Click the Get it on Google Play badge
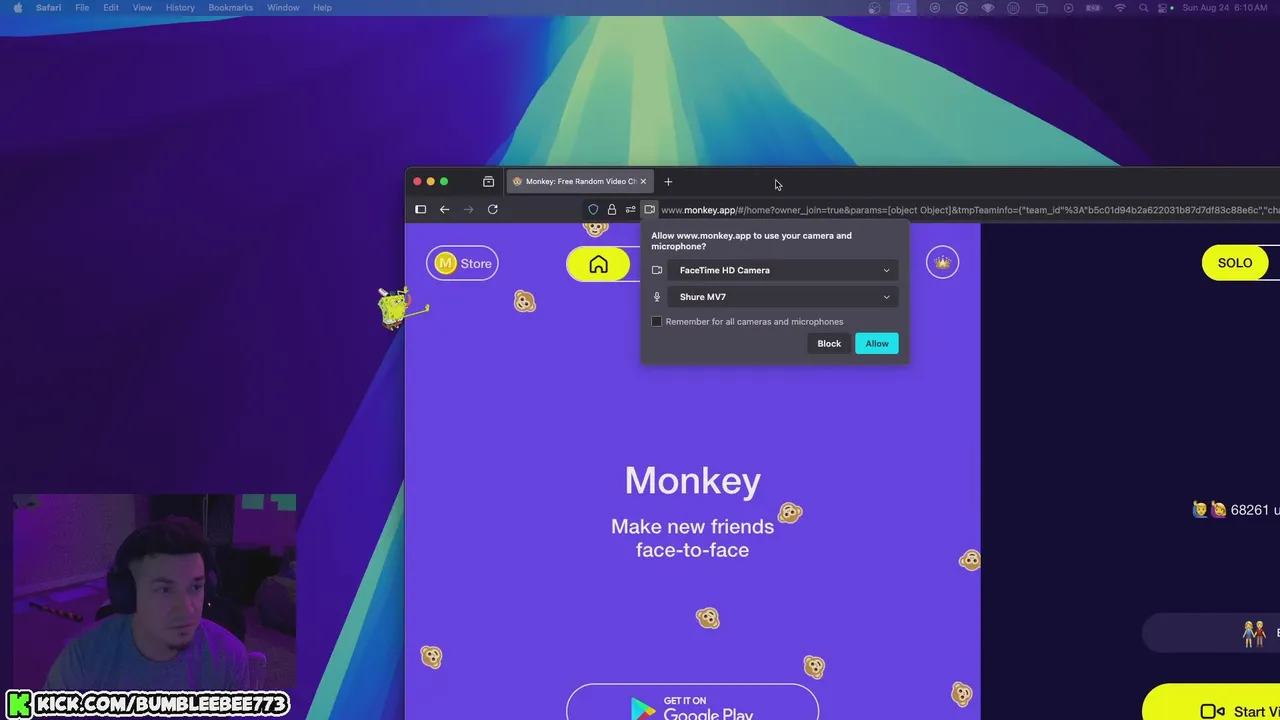 pyautogui.click(x=692, y=704)
